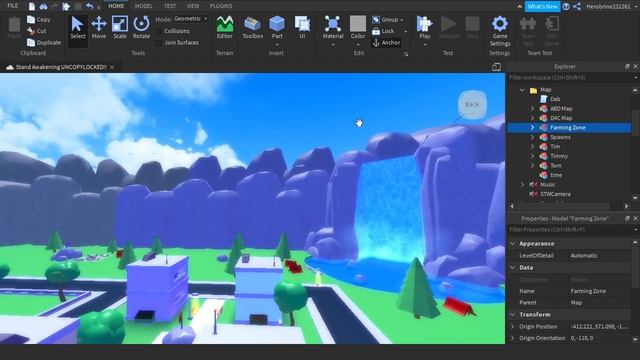Open the Part type dropdown arrow

(x=277, y=44)
